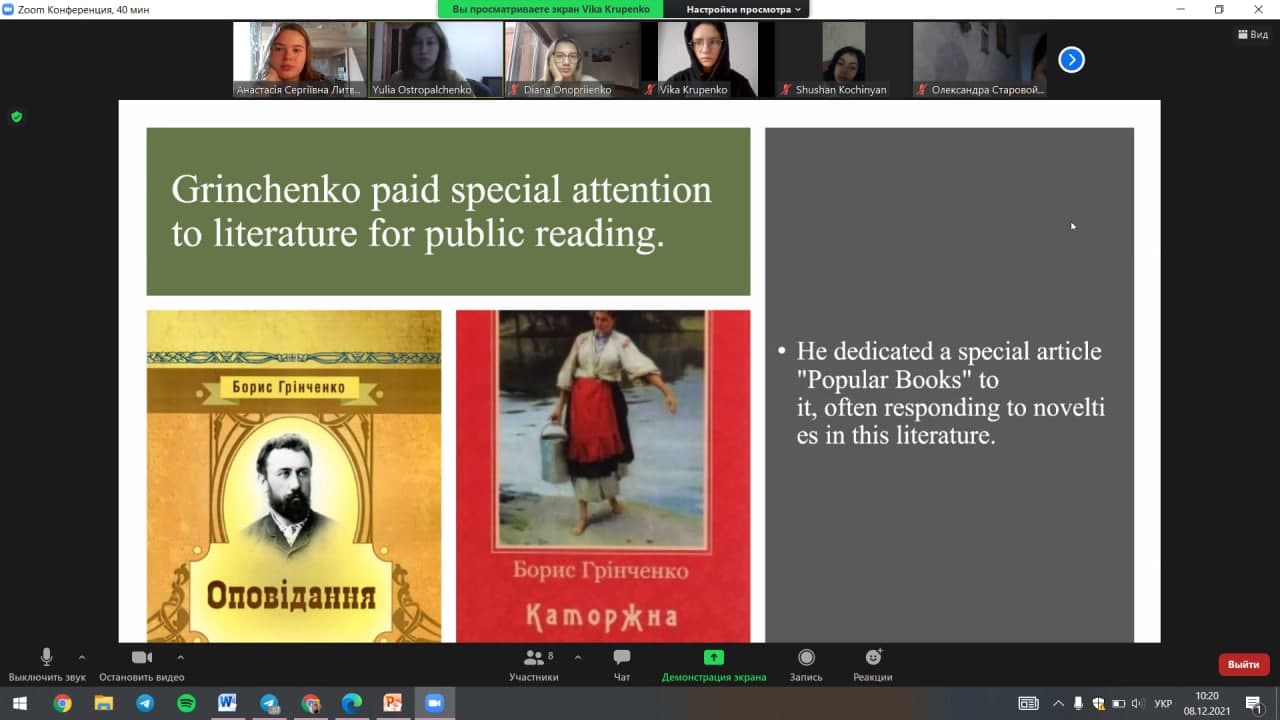Screen dimensions: 1280x720
Task: Select Vika Krupenko's video thumbnail
Action: pos(708,59)
